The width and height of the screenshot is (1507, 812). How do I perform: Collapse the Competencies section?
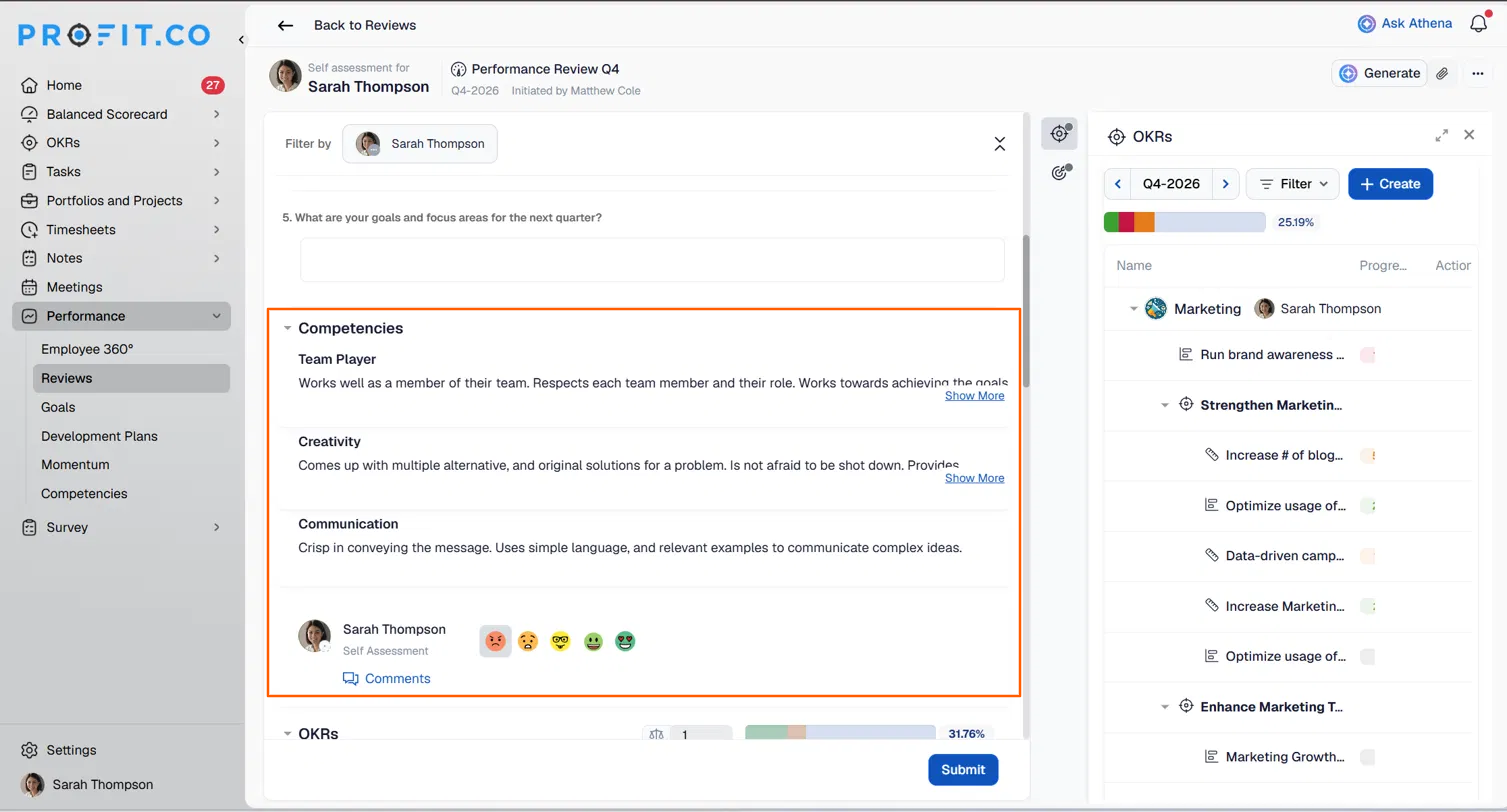coord(287,328)
